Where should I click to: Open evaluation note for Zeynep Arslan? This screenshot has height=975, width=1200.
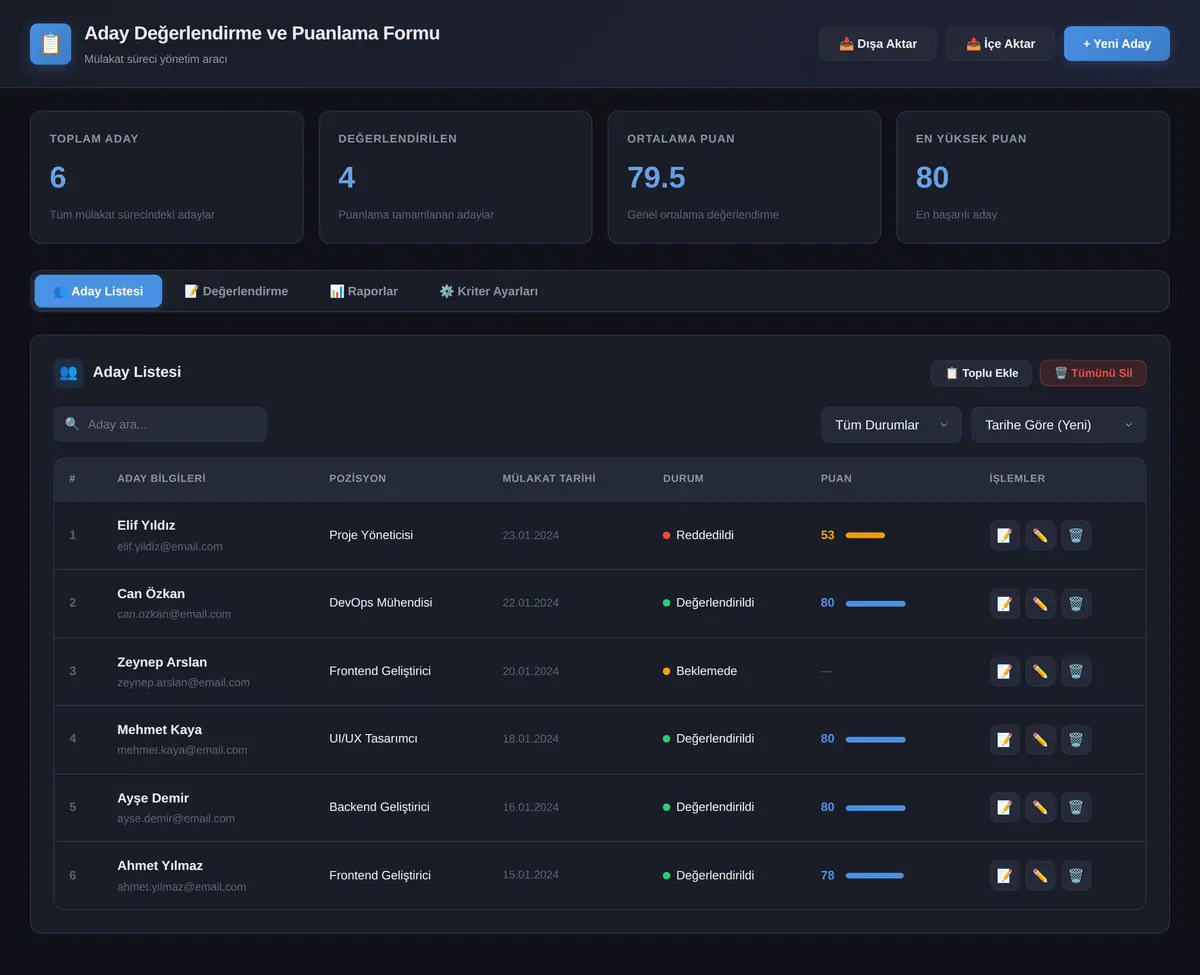coord(1005,671)
